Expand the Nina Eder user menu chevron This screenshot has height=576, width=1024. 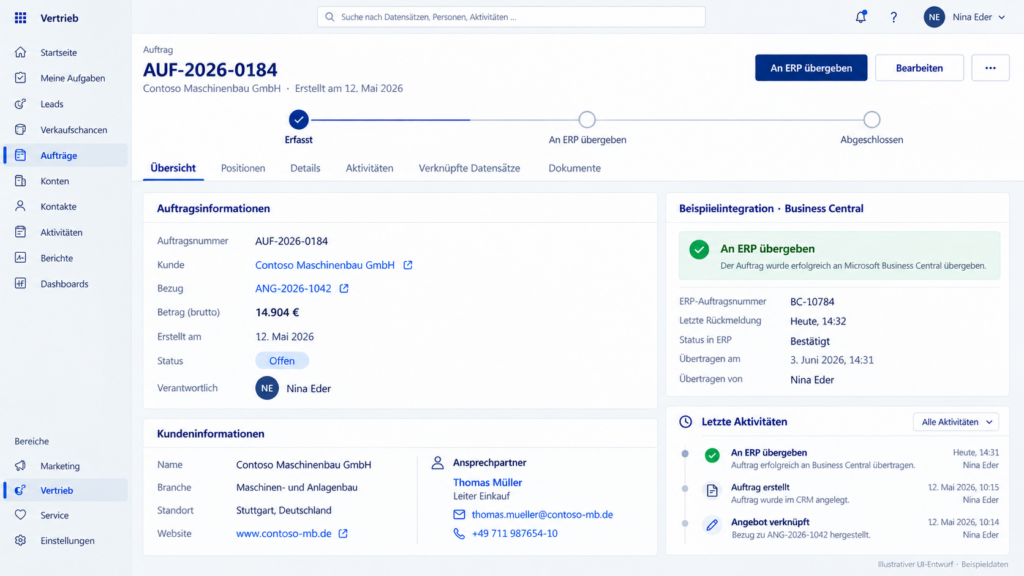pos(1002,18)
